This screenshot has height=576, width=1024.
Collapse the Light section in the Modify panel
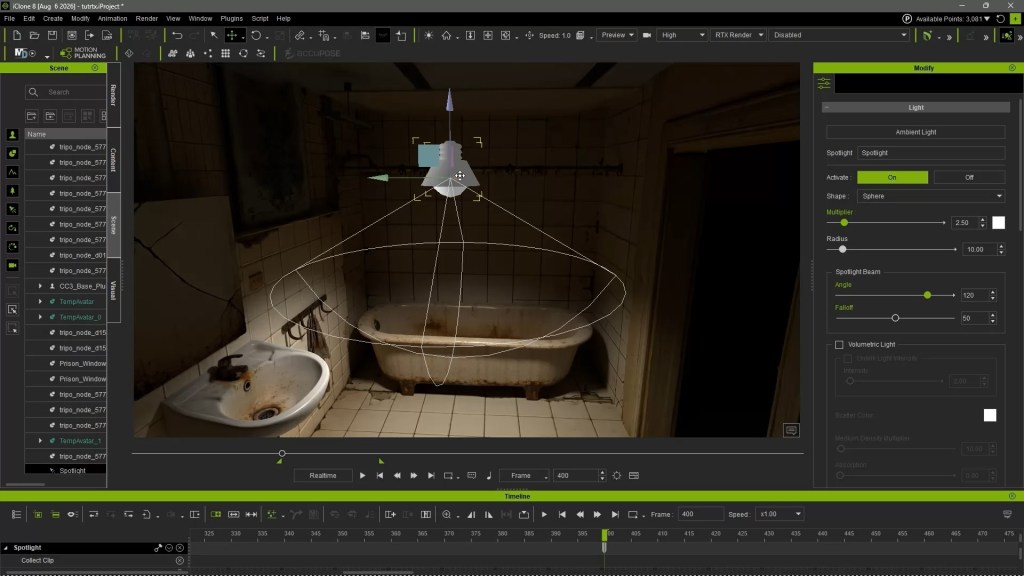(827, 108)
